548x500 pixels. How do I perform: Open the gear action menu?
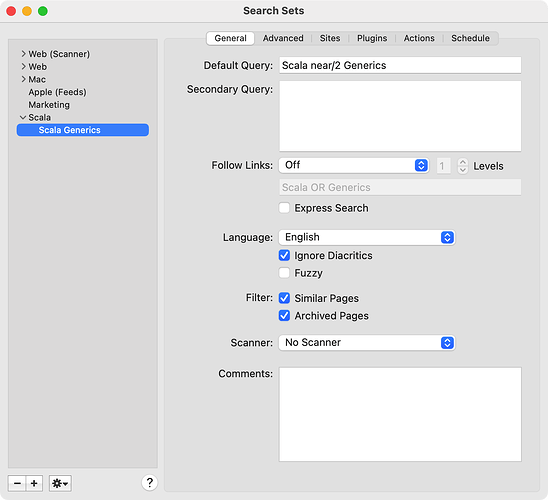(60, 483)
